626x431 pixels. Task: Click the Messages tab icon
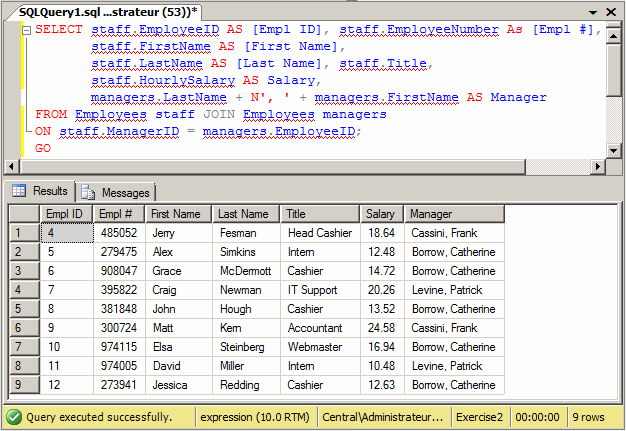click(x=88, y=193)
